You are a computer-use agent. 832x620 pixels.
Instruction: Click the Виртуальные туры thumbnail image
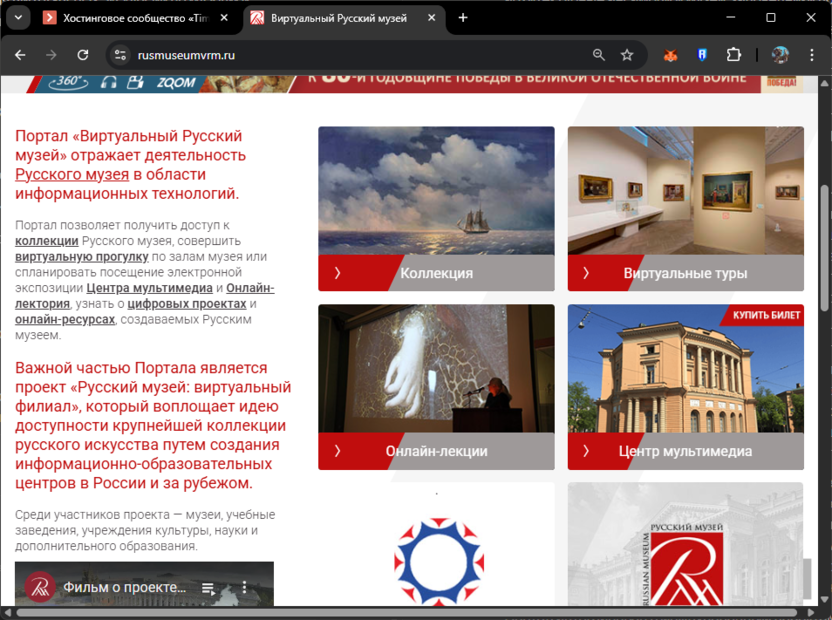685,190
